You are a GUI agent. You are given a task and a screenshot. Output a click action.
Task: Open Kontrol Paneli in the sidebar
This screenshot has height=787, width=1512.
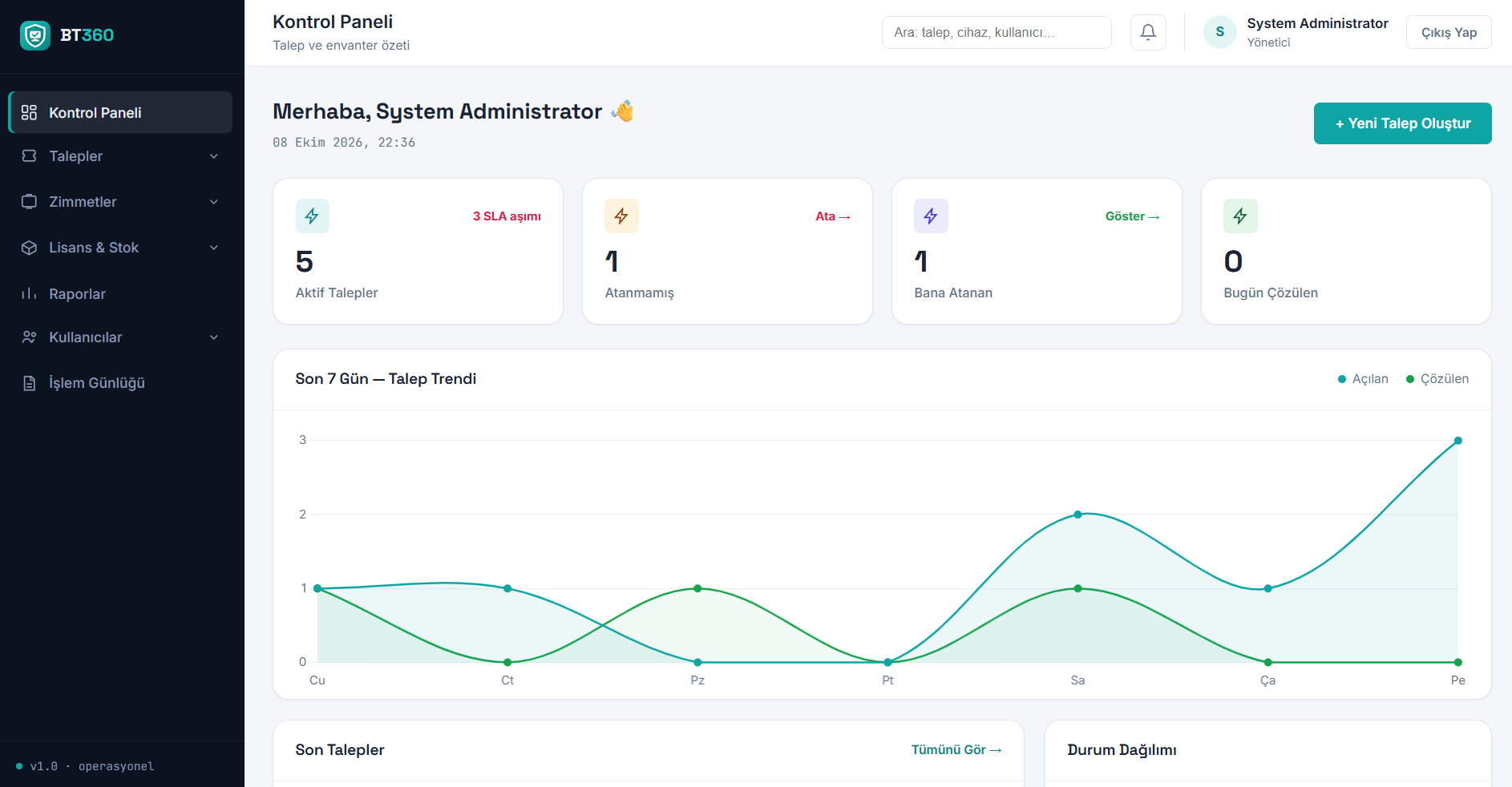(120, 112)
